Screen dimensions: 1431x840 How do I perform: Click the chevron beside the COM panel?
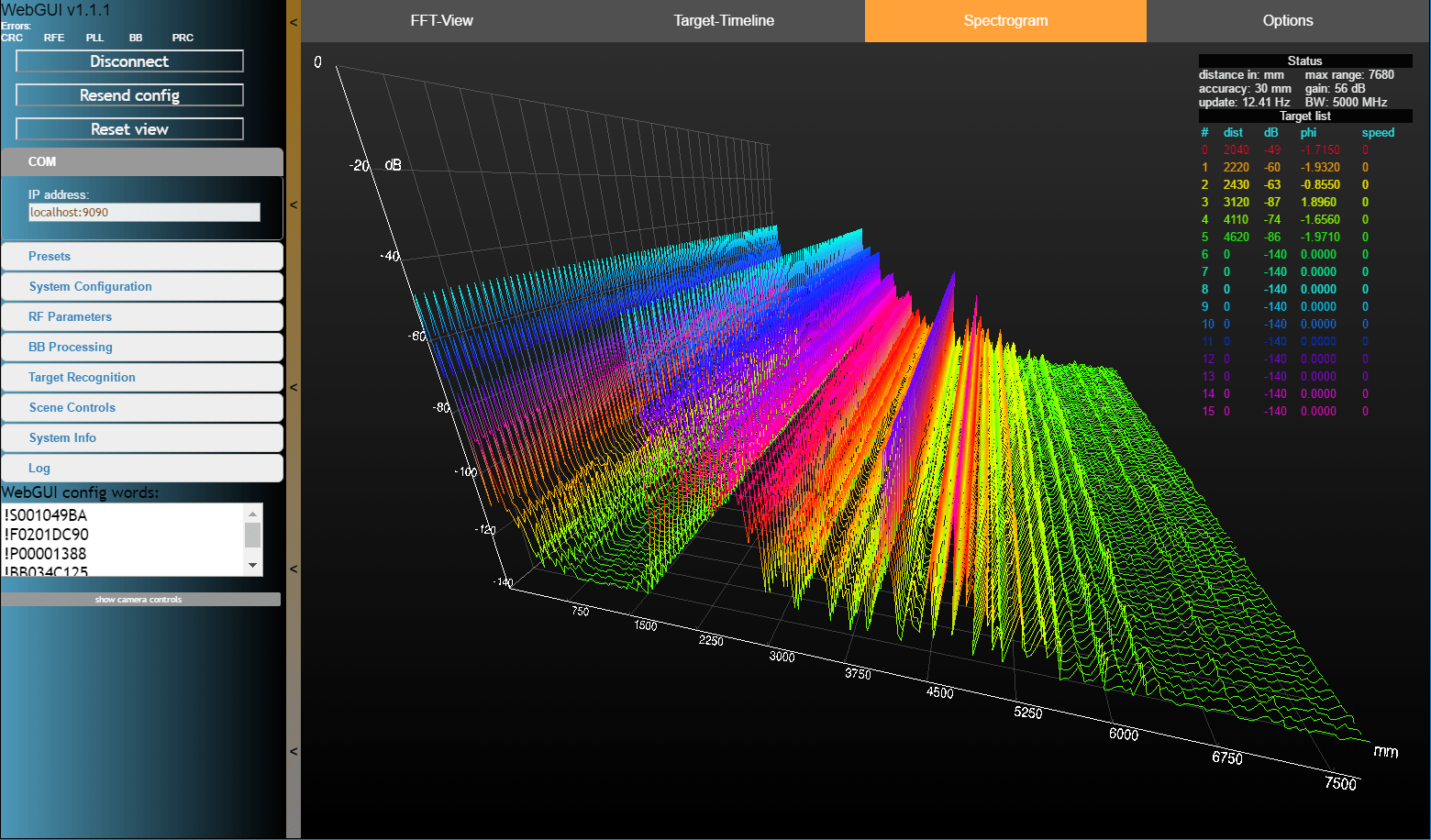(292, 205)
